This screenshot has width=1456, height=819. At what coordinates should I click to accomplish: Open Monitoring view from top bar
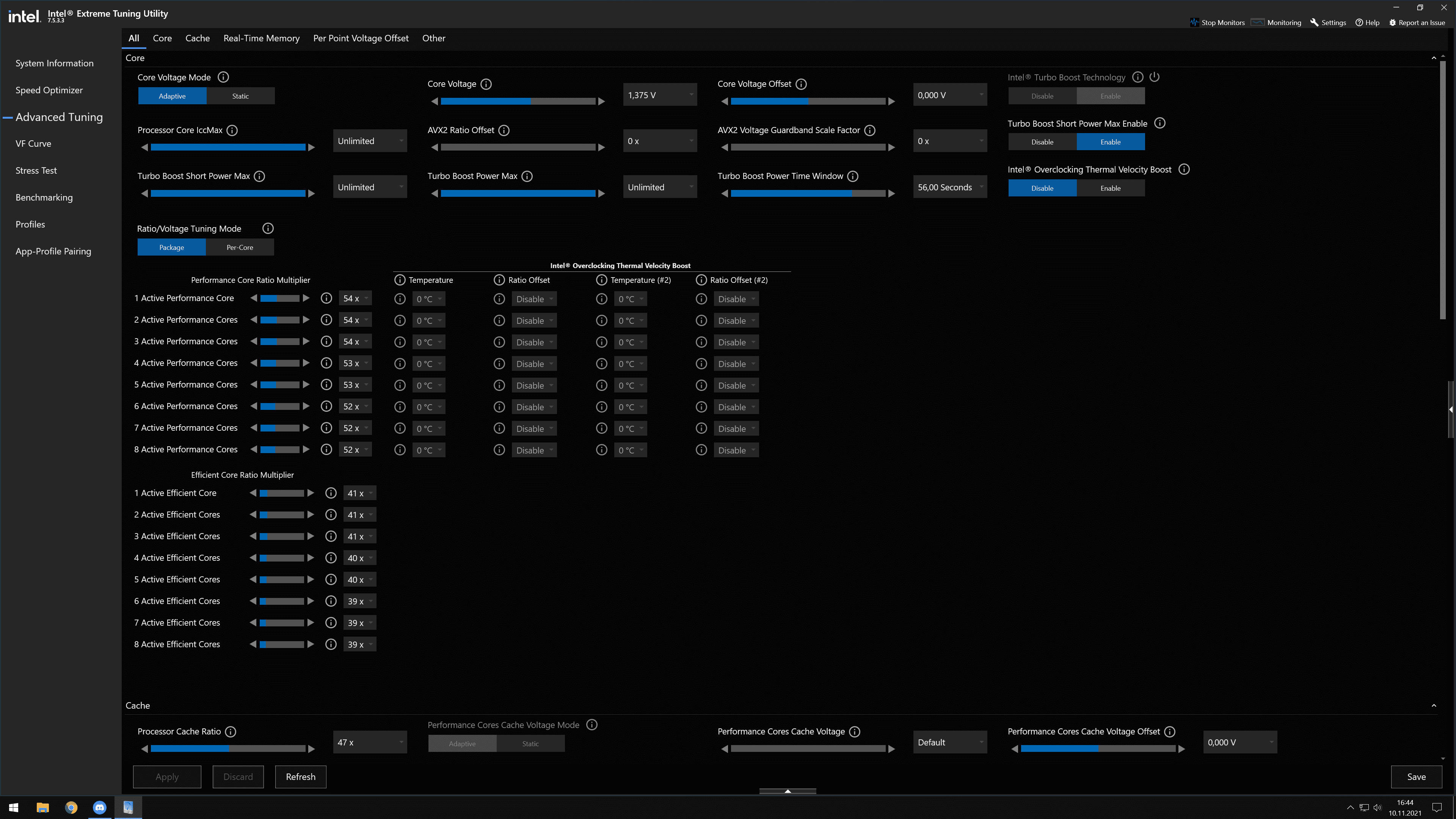[x=1276, y=23]
